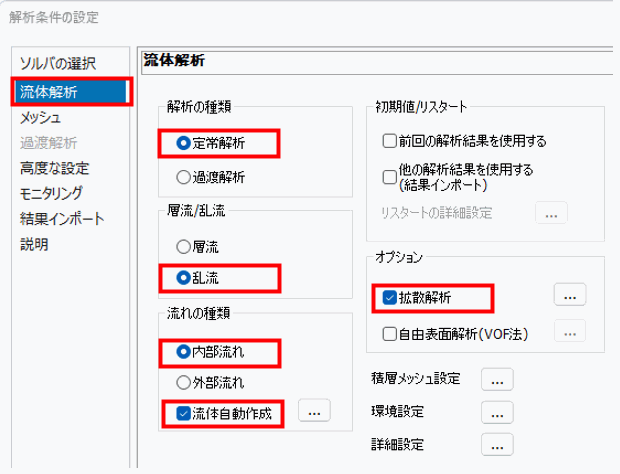The width and height of the screenshot is (620, 474).
Task: Check 他の解析結果を使用する option
Action: (391, 176)
